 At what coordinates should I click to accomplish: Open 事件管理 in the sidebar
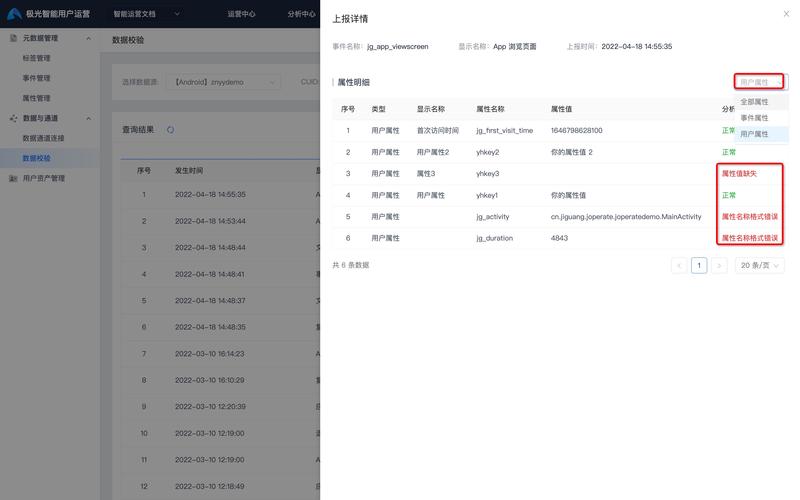click(x=36, y=78)
